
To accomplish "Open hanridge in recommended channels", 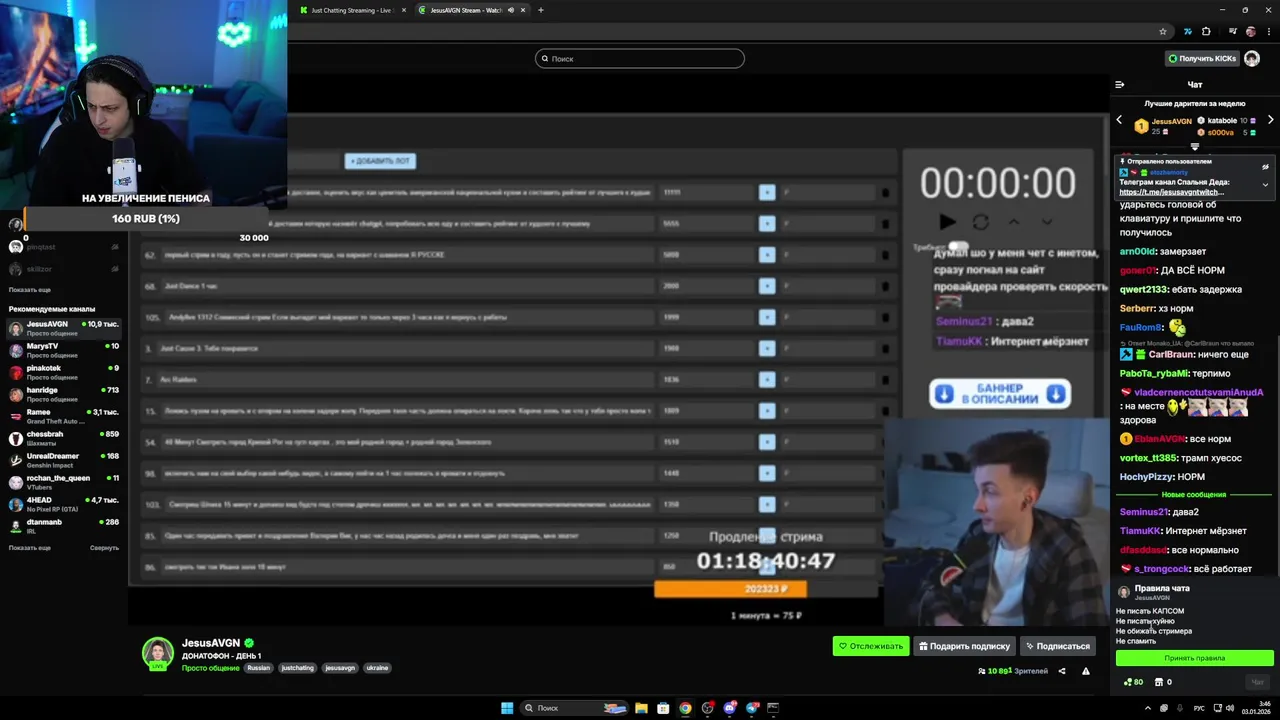I will pos(64,394).
